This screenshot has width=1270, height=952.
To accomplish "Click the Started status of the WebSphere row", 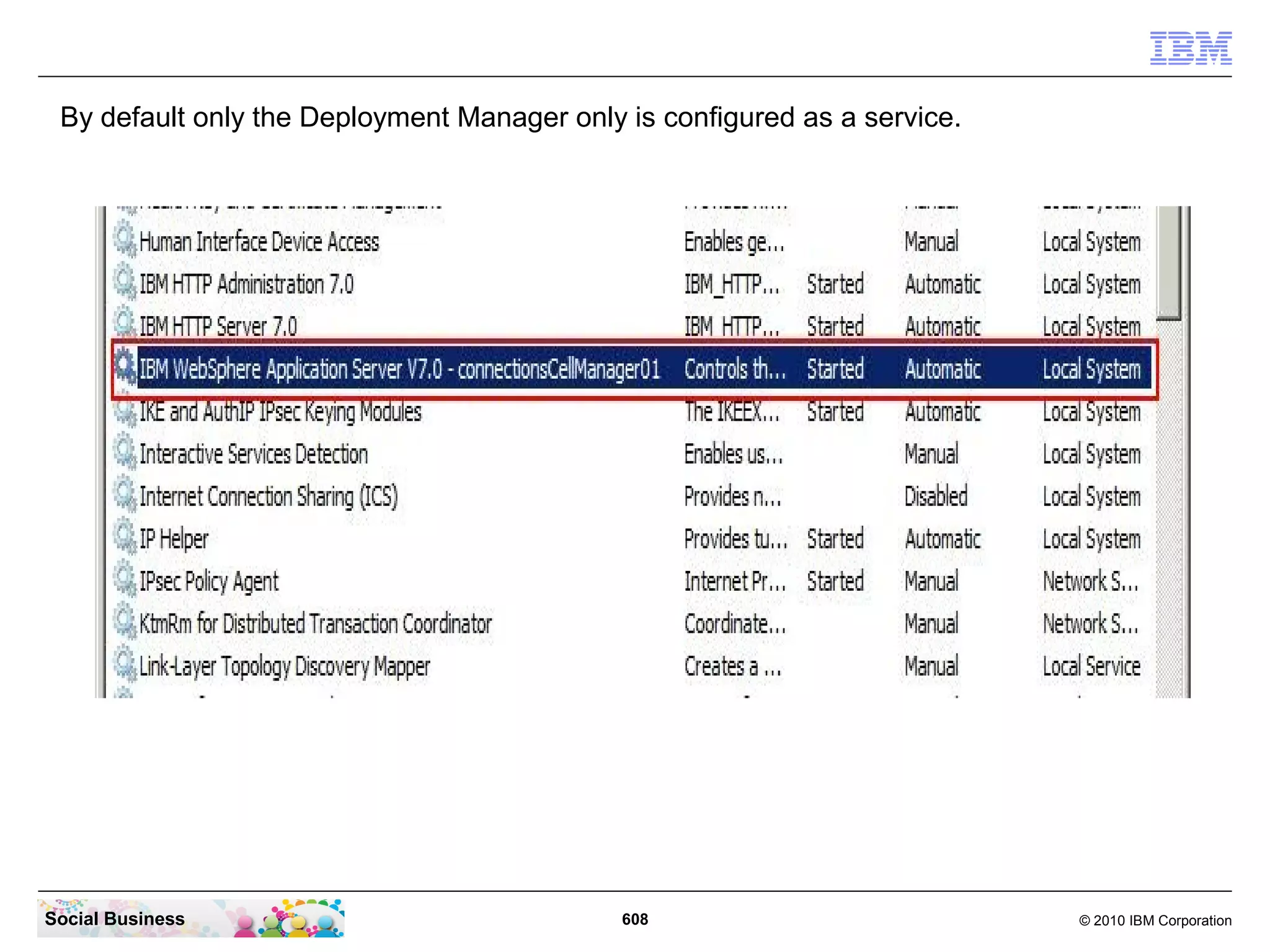I will pos(835,369).
